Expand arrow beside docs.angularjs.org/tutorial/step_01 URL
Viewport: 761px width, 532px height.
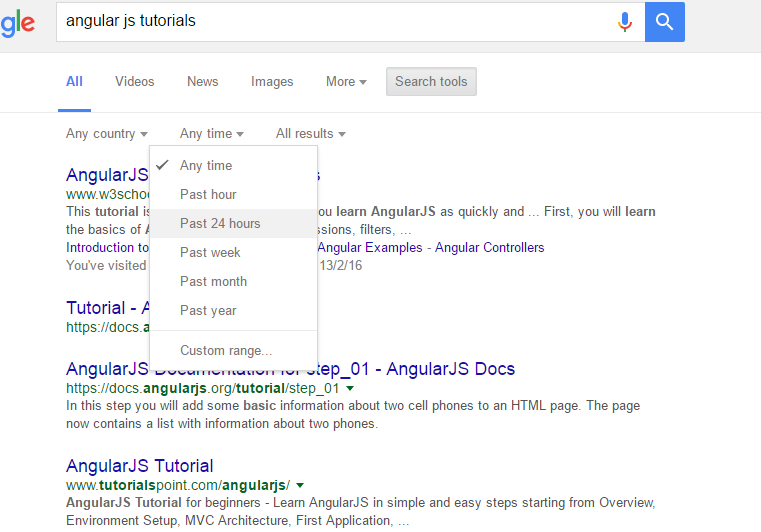[x=350, y=388]
